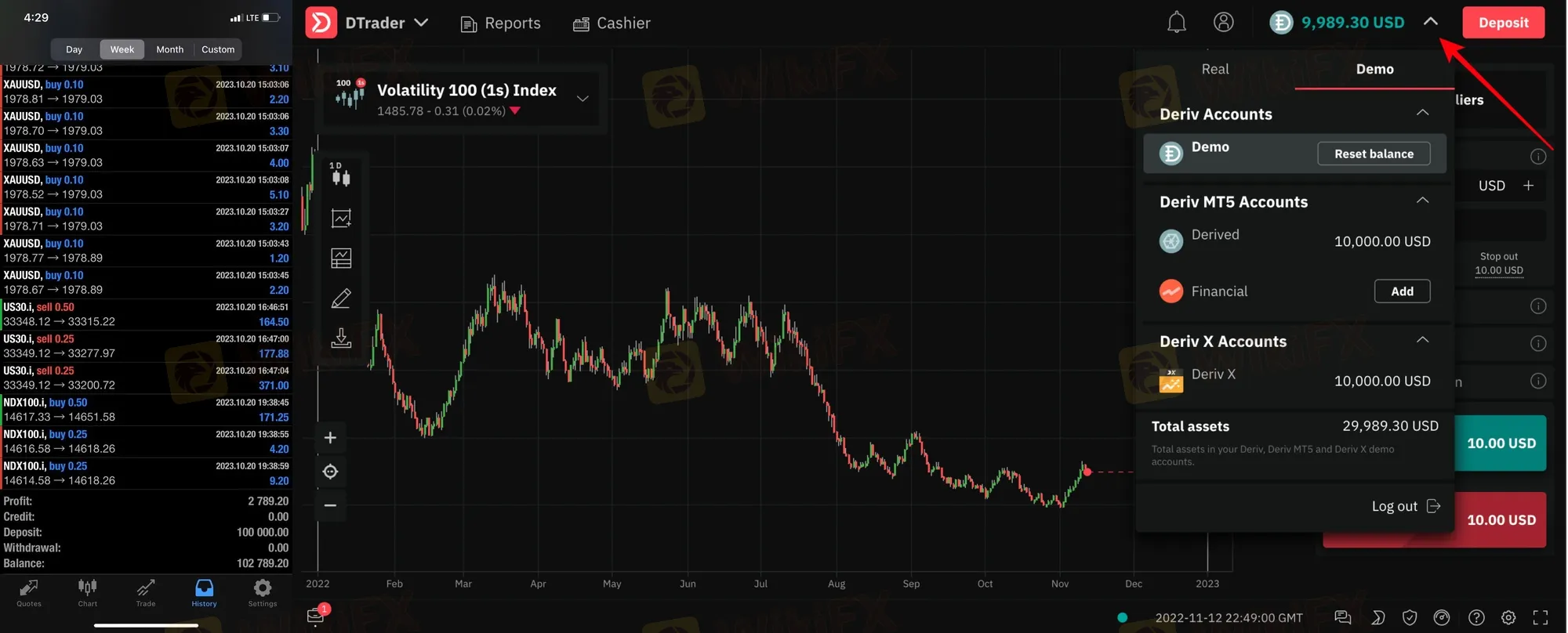Click the Deriv logo icon
Viewport: 1568px width, 633px height.
point(321,23)
